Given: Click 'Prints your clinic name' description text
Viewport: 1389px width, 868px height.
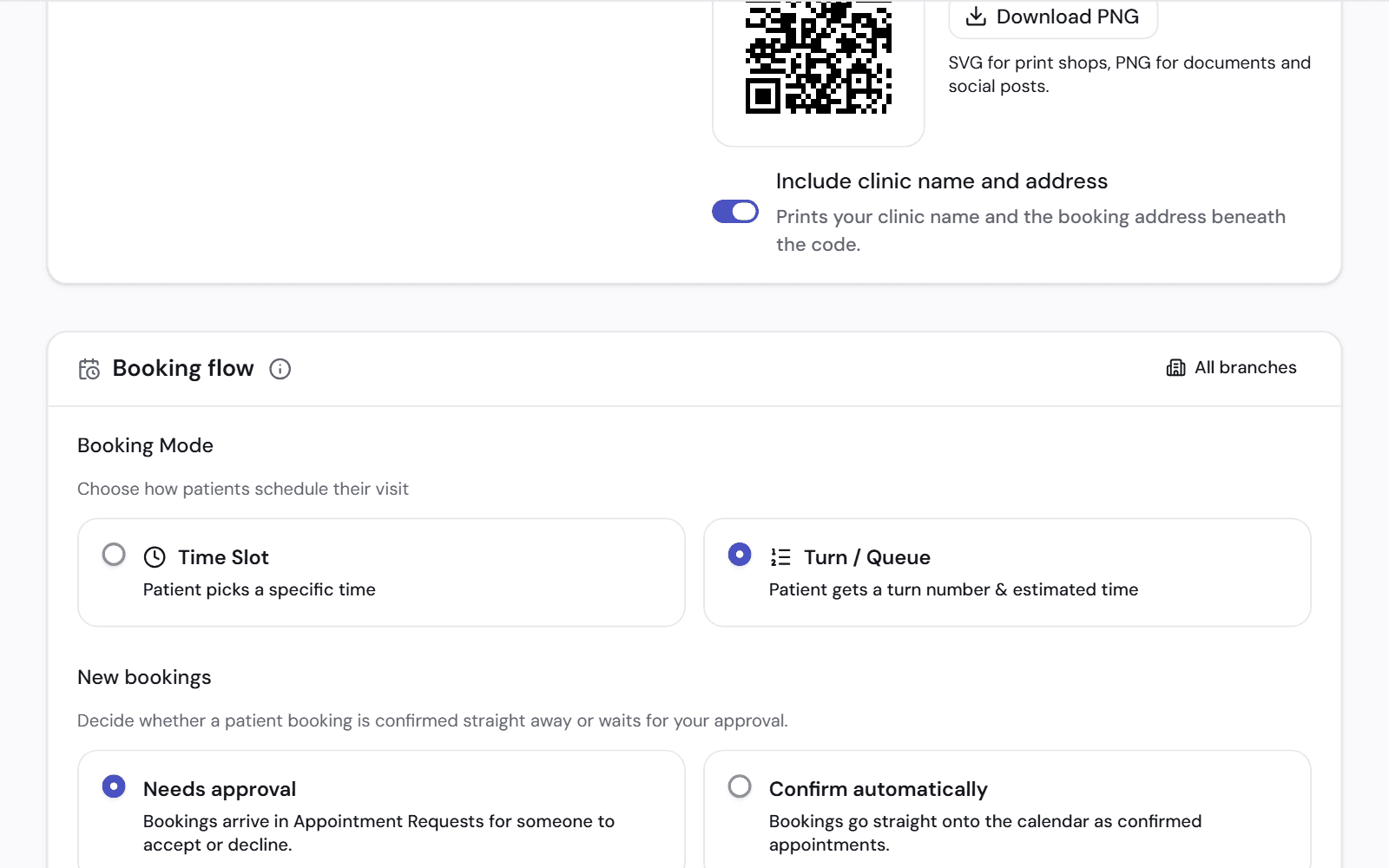Looking at the screenshot, I should [1030, 231].
